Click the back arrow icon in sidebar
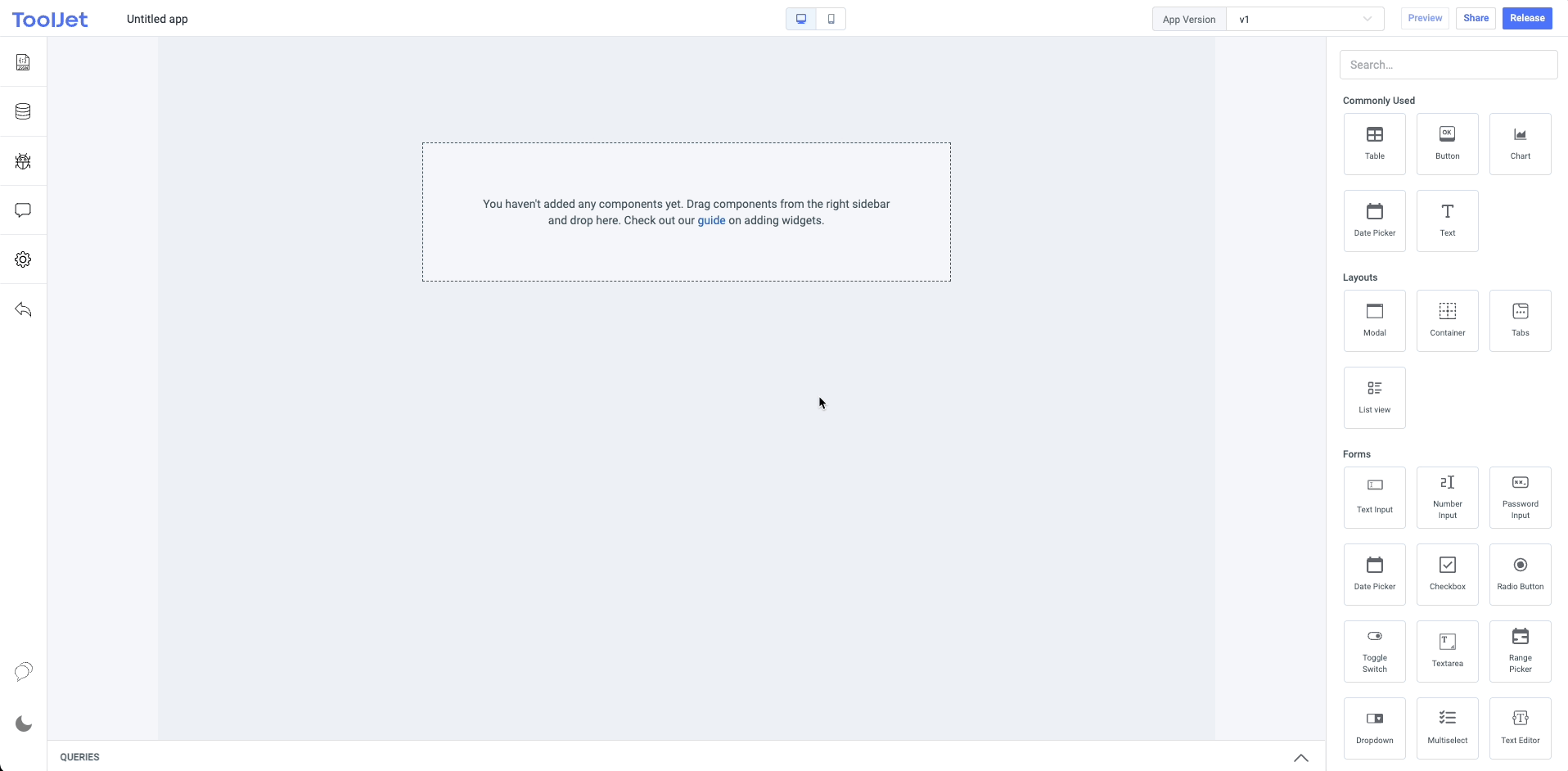Viewport: 1568px width, 771px height. tap(23, 309)
